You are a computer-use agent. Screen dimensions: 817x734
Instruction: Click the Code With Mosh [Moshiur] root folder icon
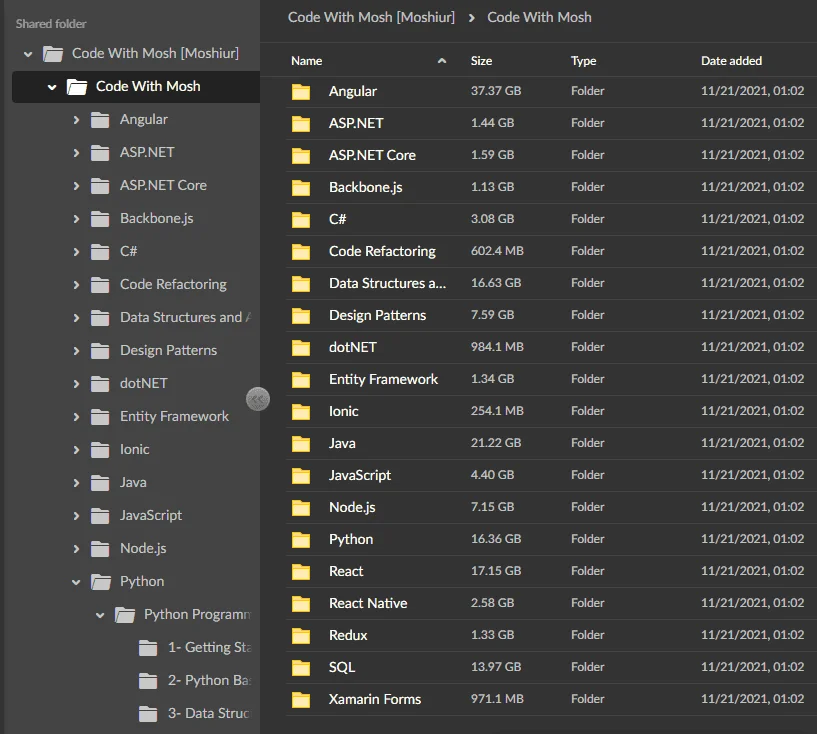point(53,54)
